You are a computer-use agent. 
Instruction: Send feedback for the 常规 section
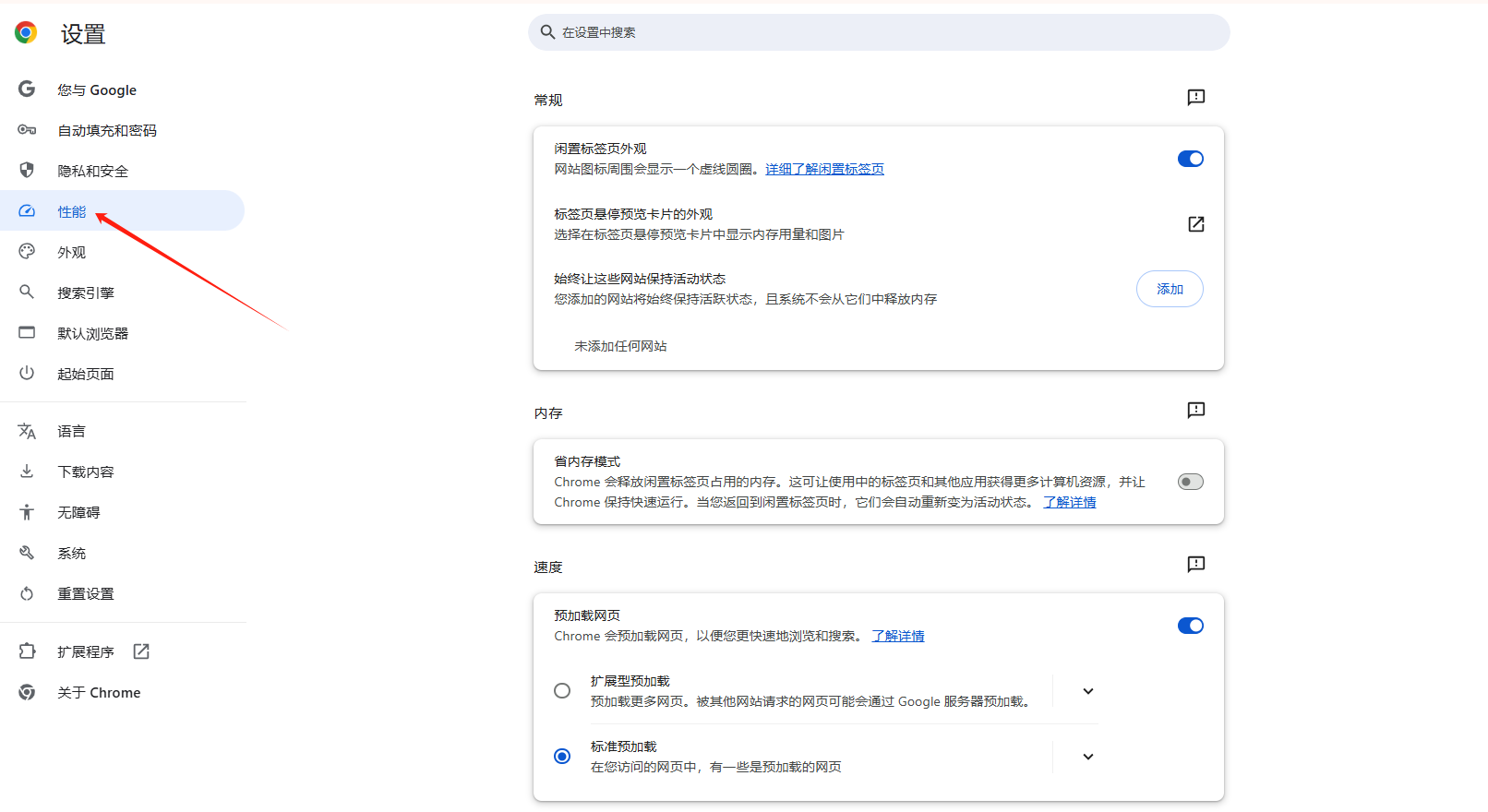coord(1196,97)
